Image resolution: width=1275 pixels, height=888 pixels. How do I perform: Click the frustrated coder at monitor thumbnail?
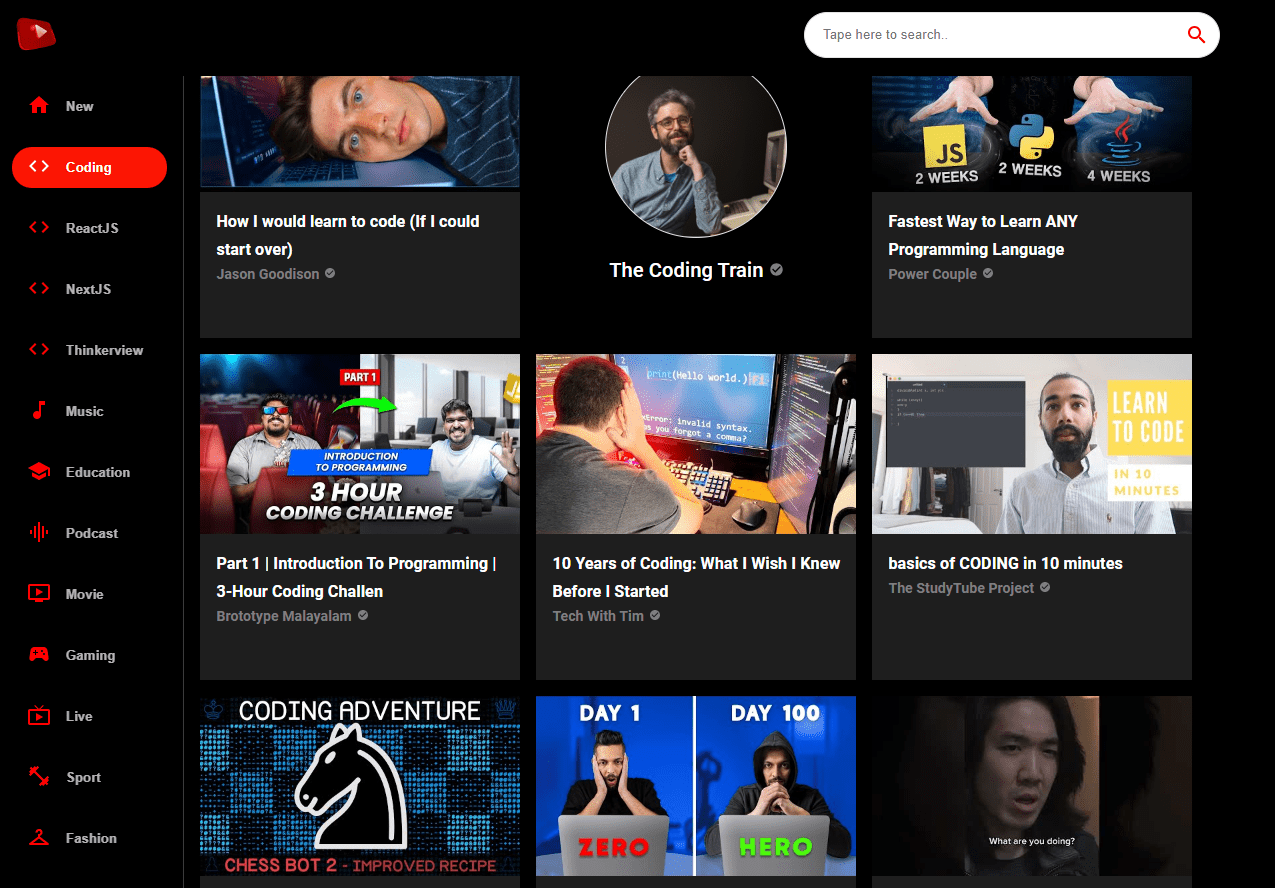(696, 444)
